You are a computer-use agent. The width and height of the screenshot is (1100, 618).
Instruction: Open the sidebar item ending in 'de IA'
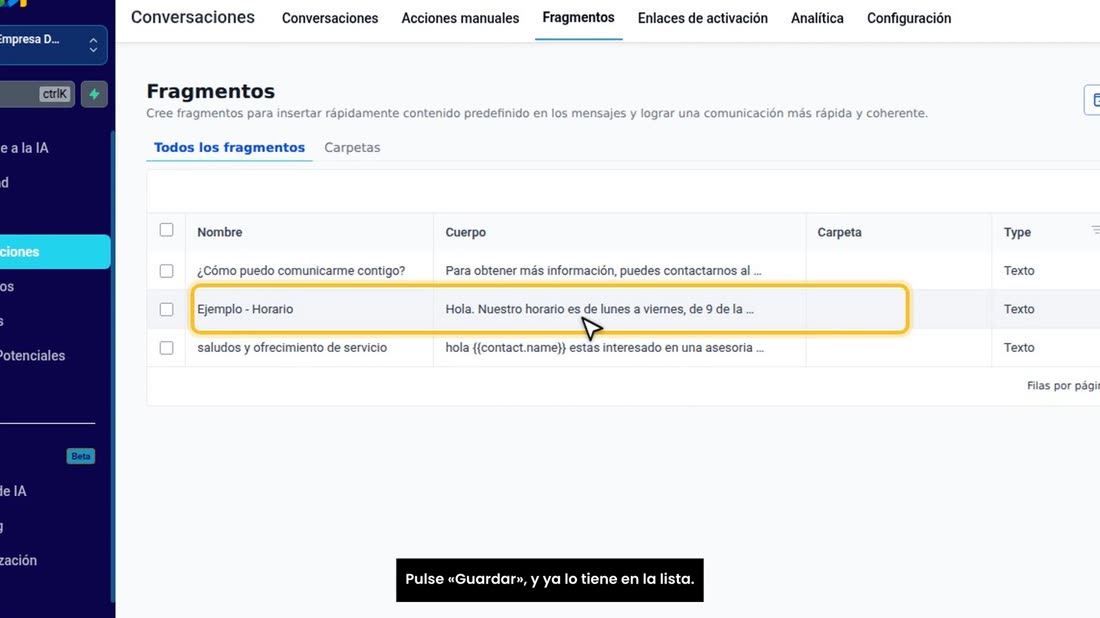(x=13, y=491)
